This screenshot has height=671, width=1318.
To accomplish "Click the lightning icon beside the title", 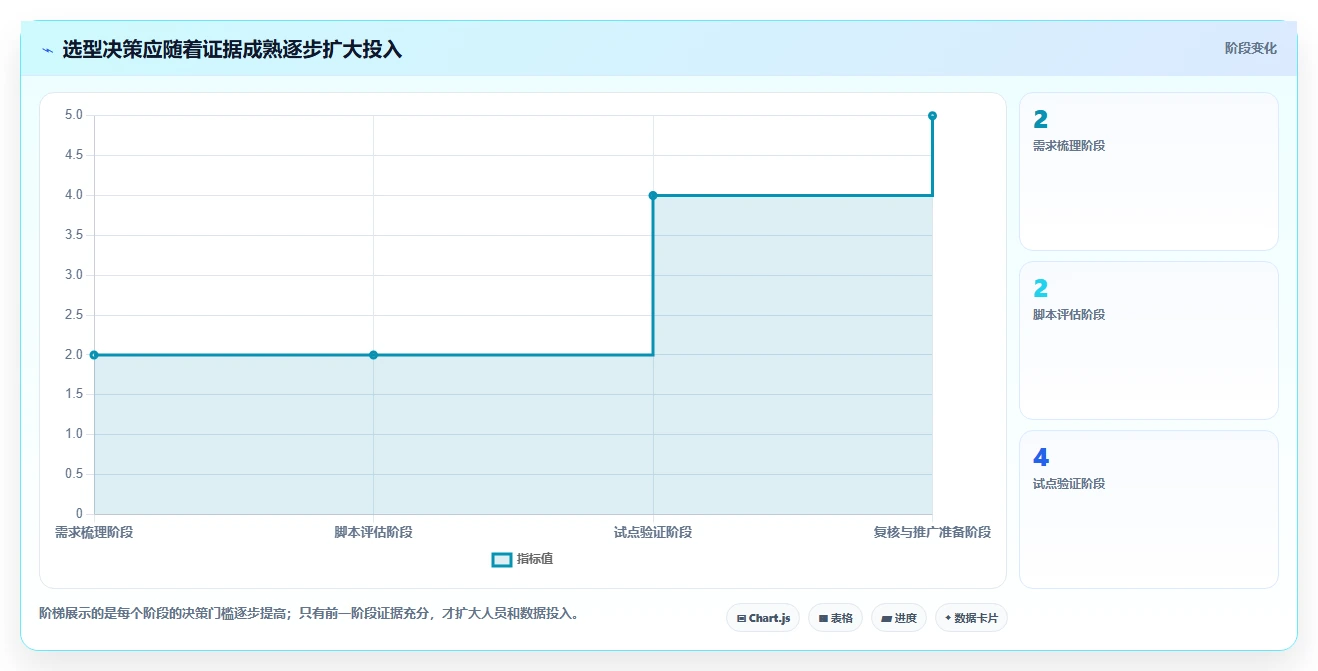I will 47,50.
